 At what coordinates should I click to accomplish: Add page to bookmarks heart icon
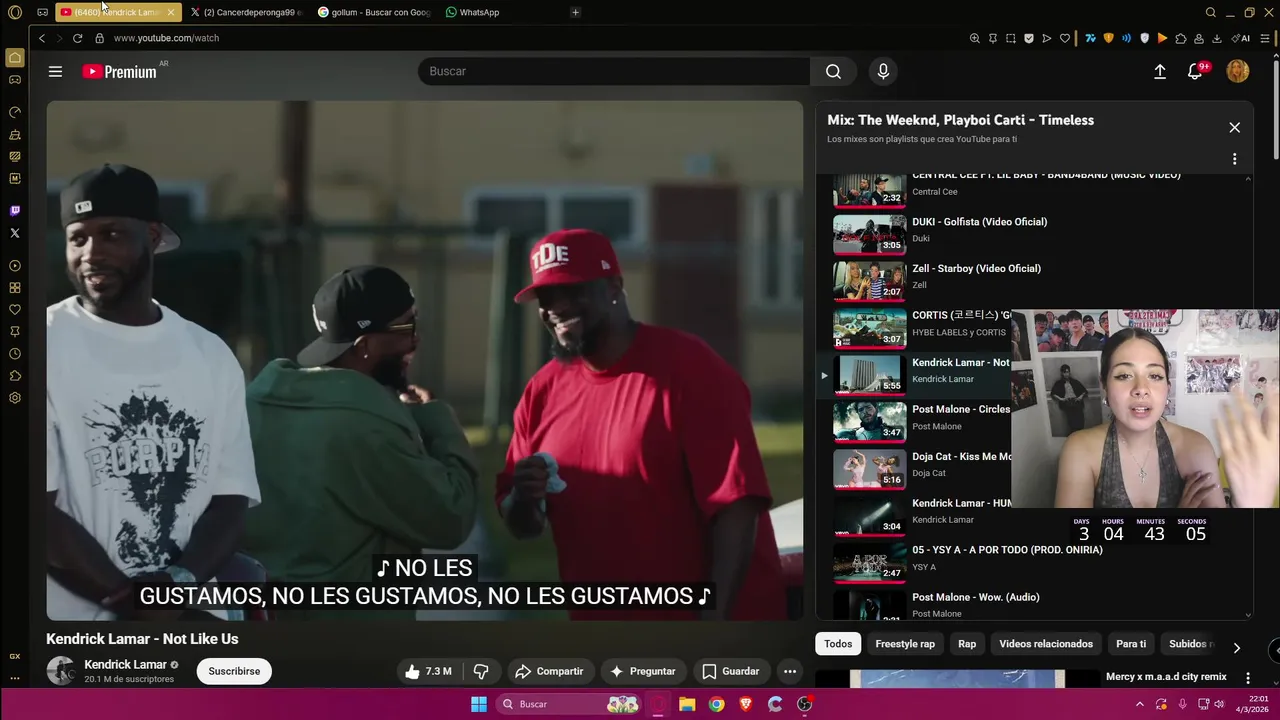(1065, 38)
